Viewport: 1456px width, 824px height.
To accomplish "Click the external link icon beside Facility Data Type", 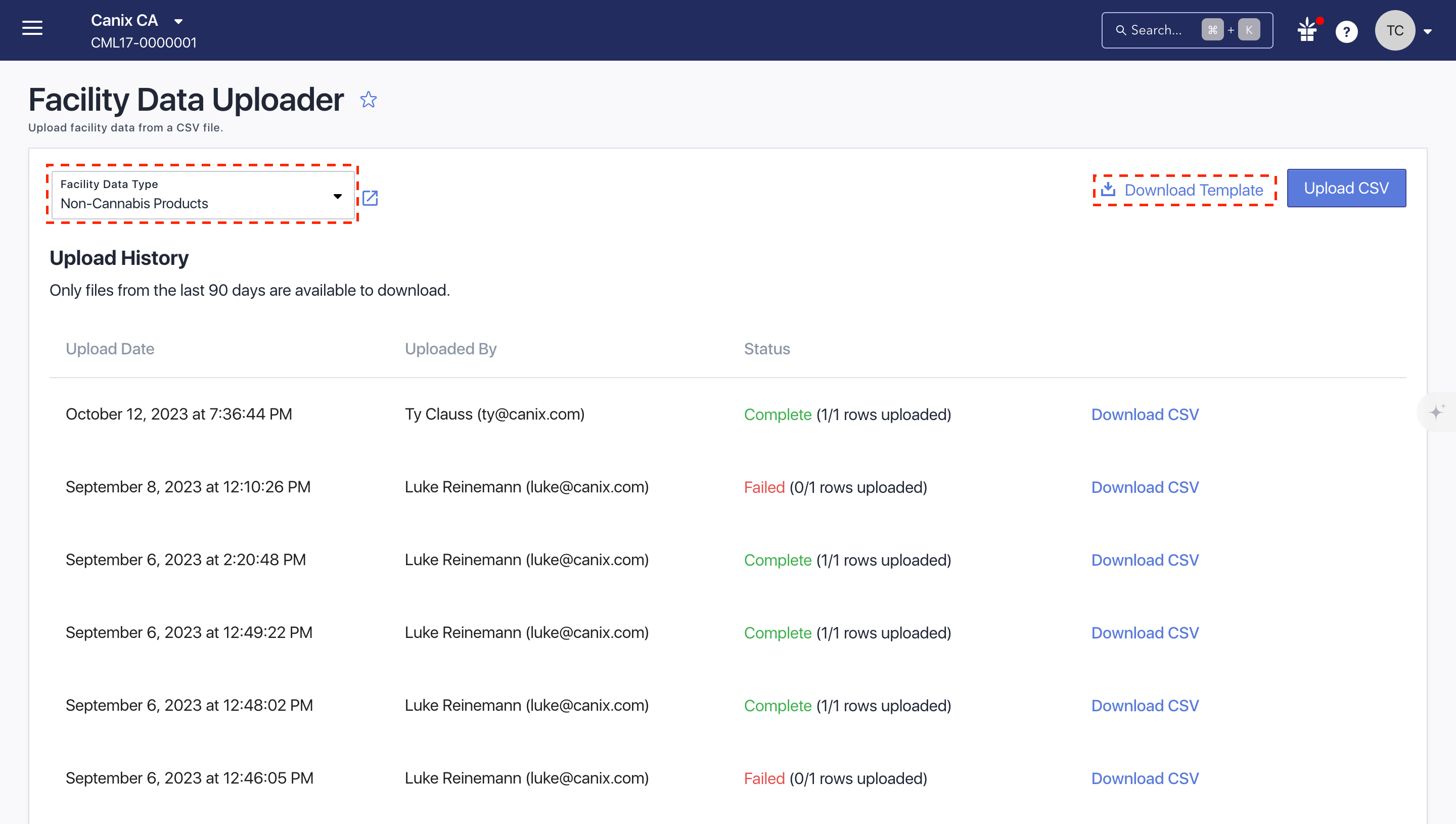I will [x=370, y=198].
